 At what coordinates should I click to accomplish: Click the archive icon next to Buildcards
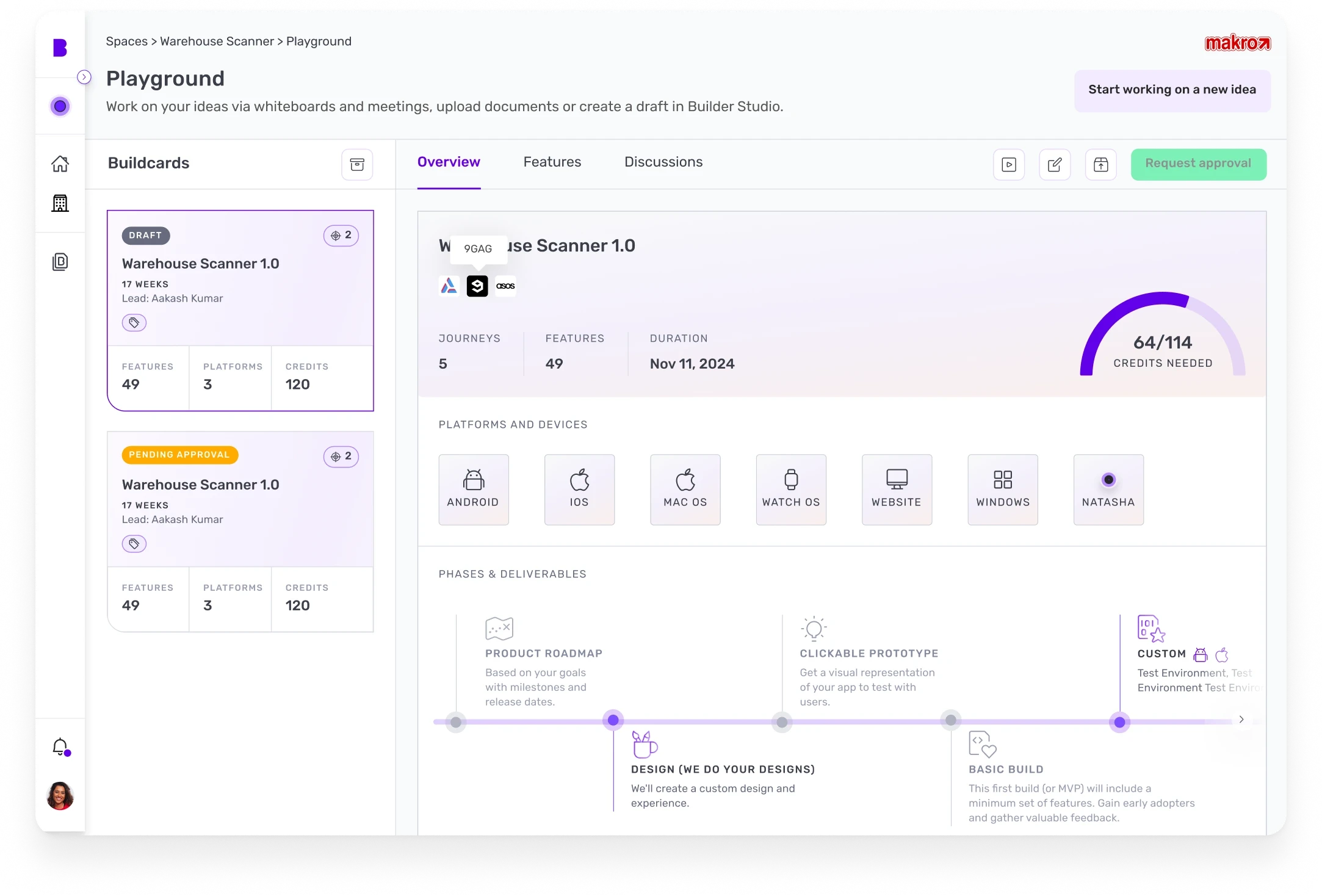coord(357,164)
